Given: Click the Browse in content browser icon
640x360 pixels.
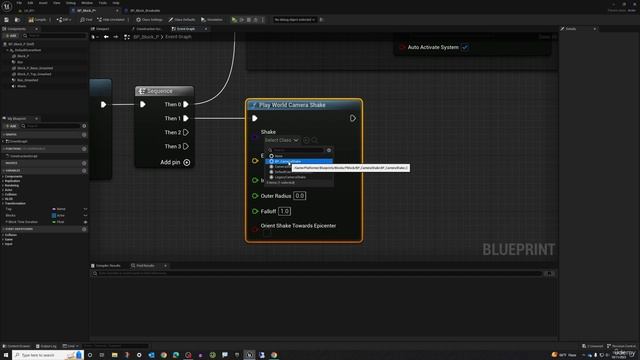Looking at the screenshot, I should (17, 20).
